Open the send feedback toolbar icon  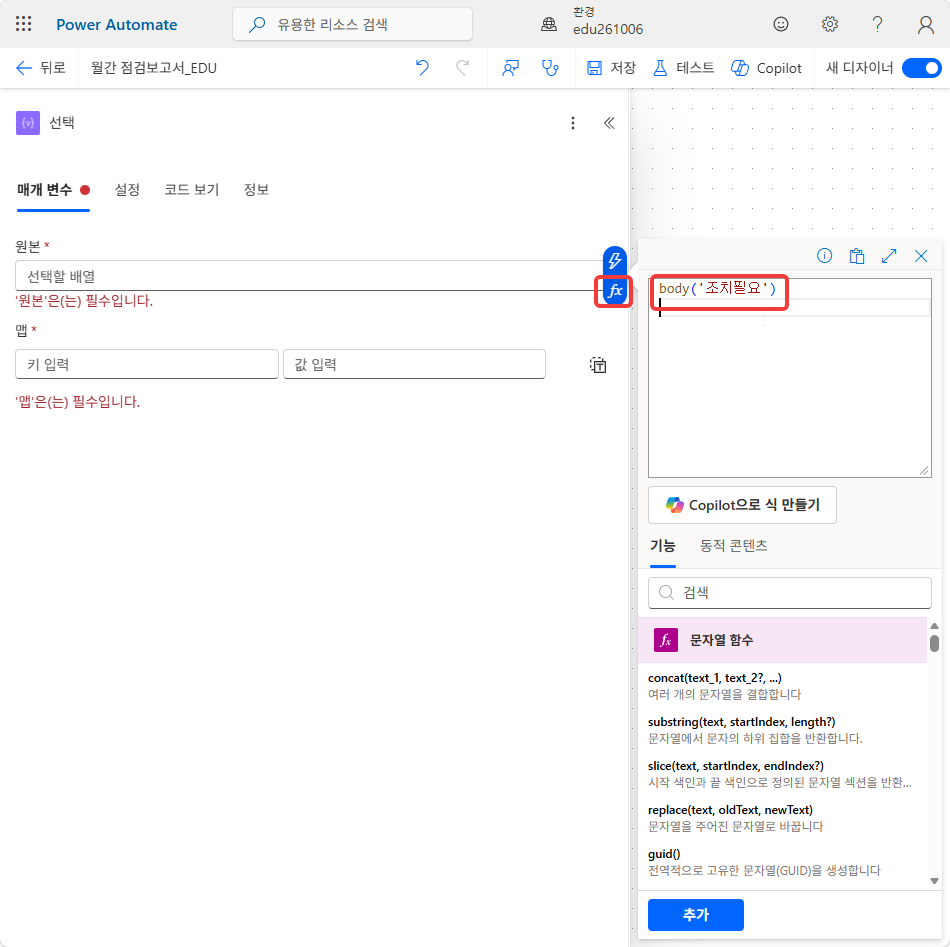(511, 68)
